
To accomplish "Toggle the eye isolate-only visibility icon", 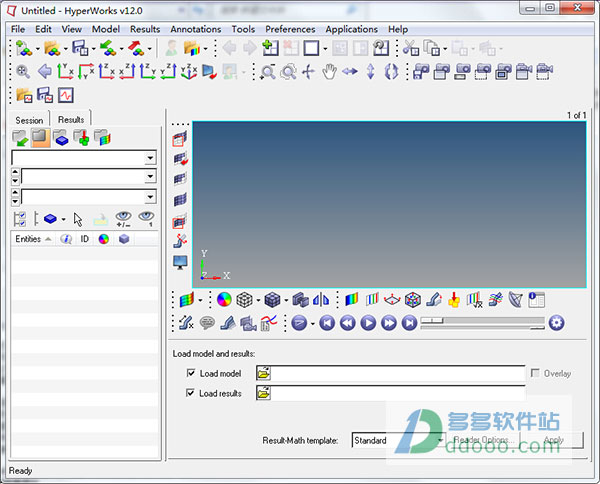I will (x=146, y=219).
